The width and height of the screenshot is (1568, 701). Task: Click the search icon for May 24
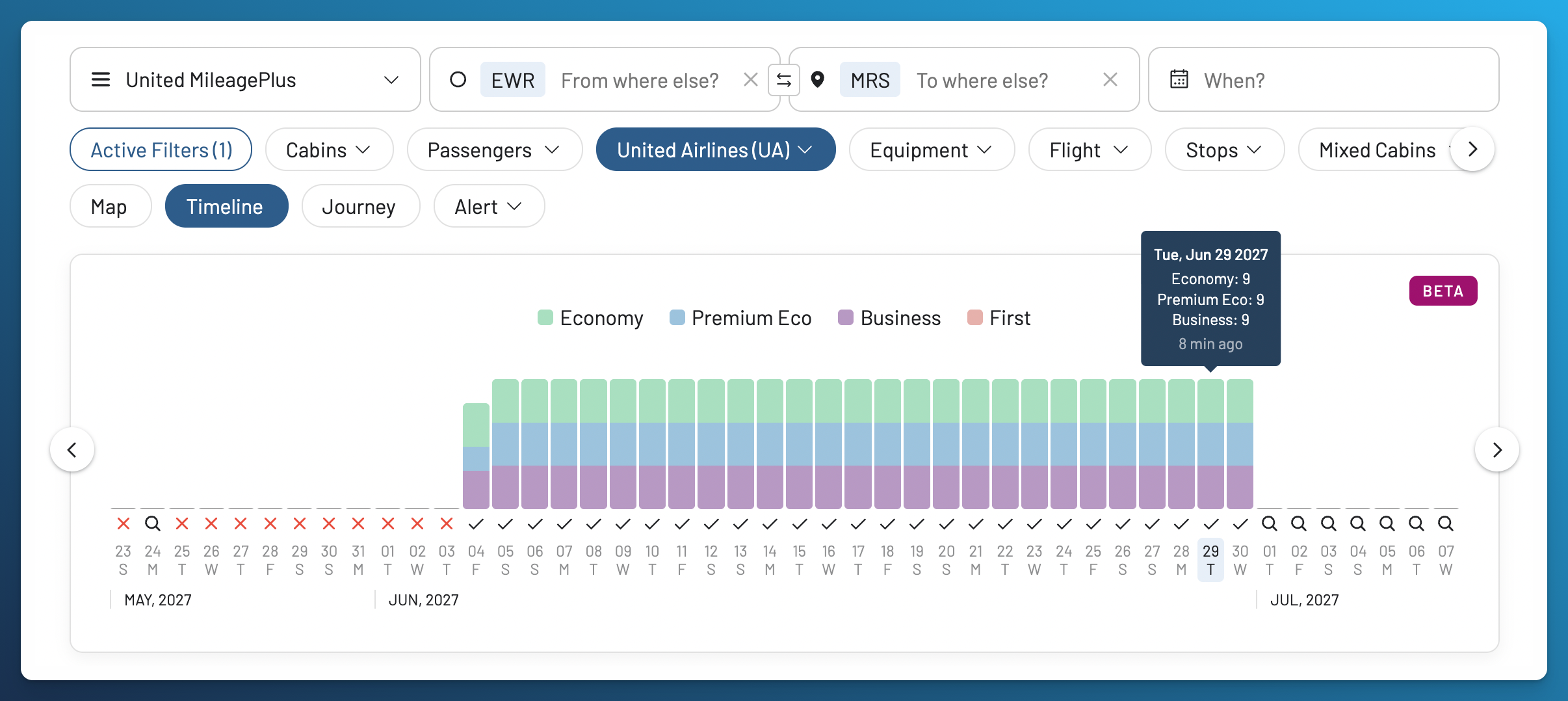153,523
